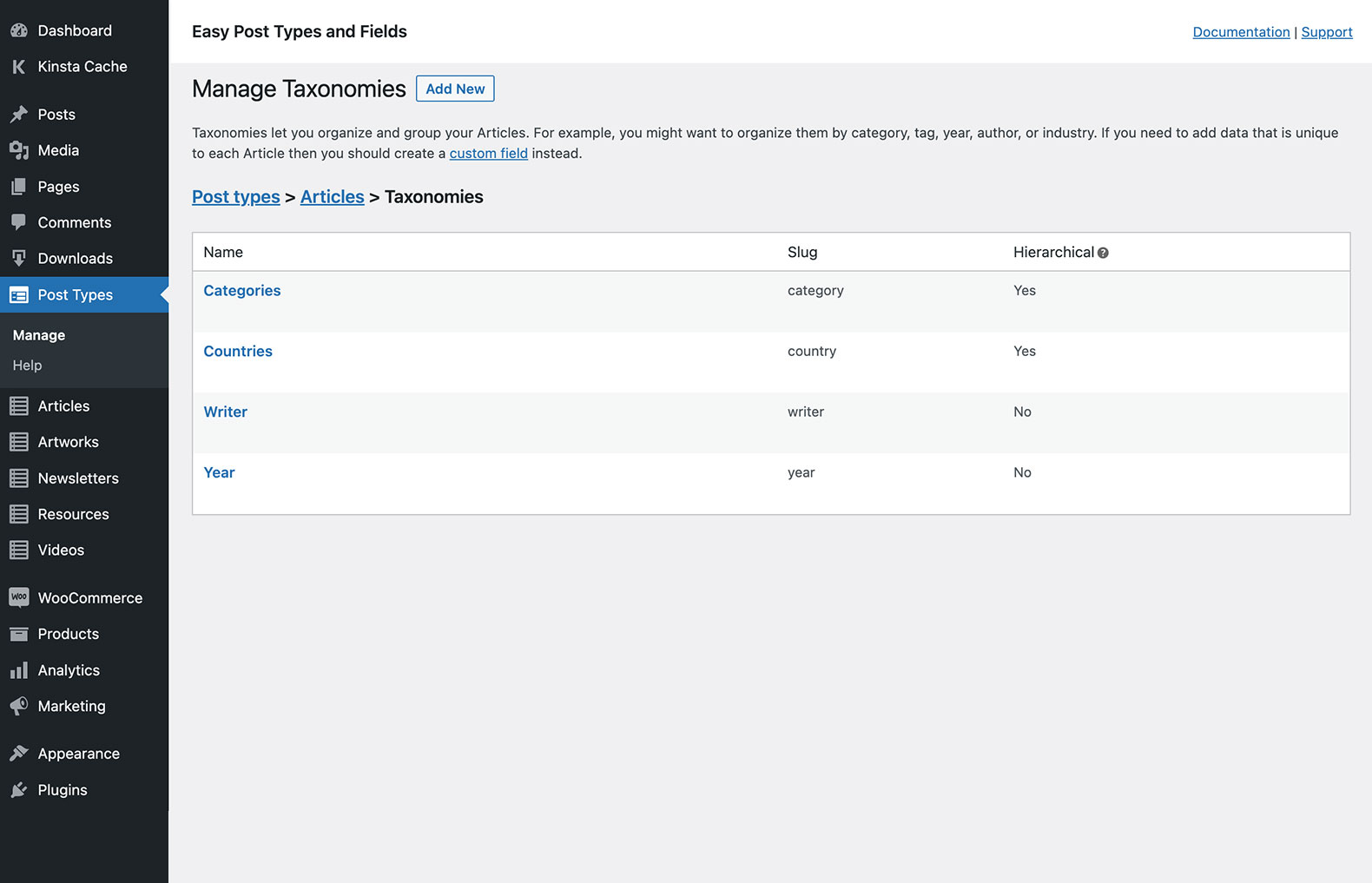1372x883 pixels.
Task: Open the Documentation link
Action: pyautogui.click(x=1241, y=32)
